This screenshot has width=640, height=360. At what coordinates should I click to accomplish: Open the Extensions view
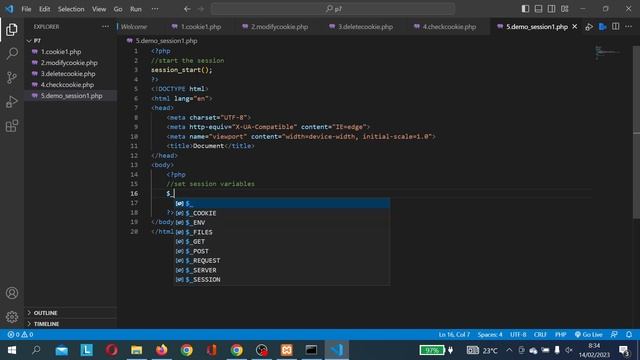click(12, 126)
